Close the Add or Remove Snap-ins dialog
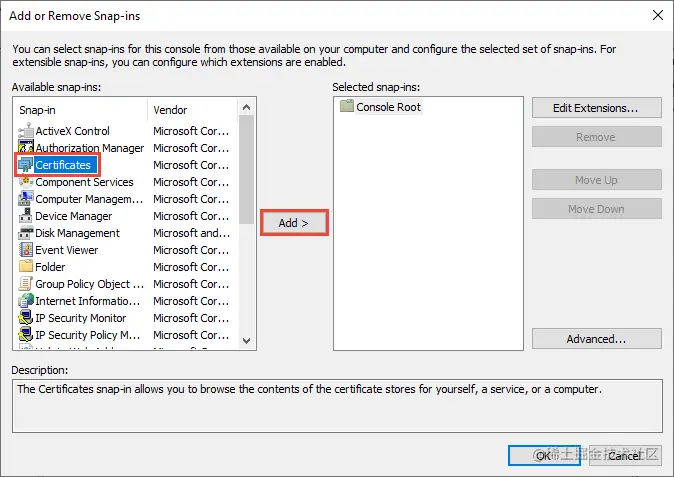The image size is (674, 477). click(658, 15)
